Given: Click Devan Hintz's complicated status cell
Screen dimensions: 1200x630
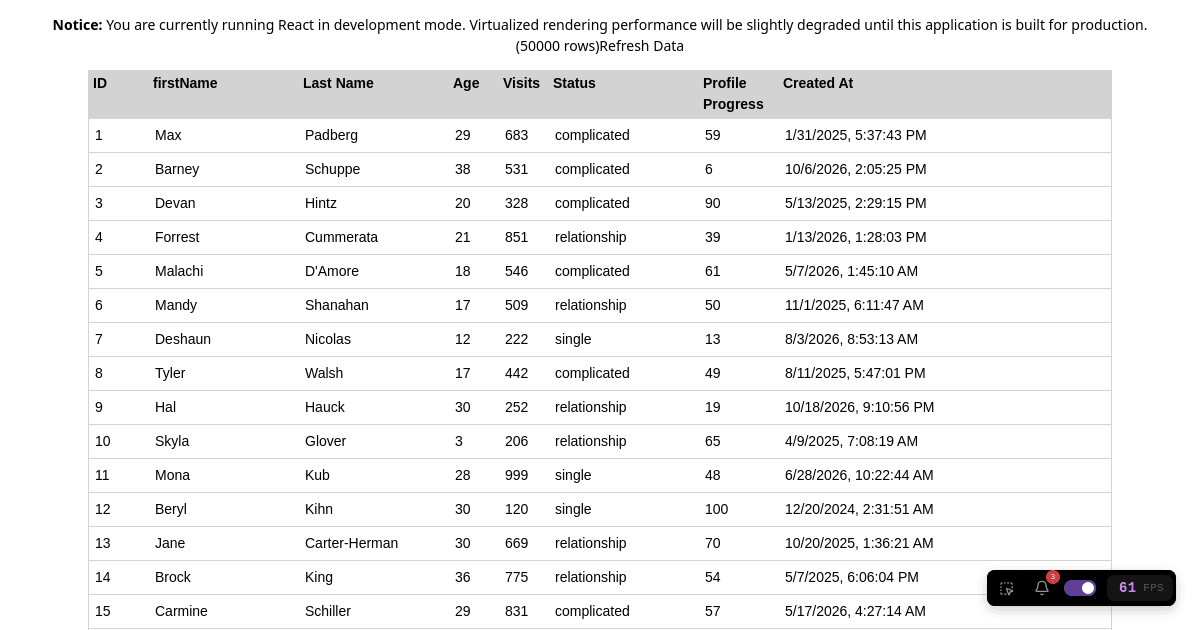Looking at the screenshot, I should 592,203.
